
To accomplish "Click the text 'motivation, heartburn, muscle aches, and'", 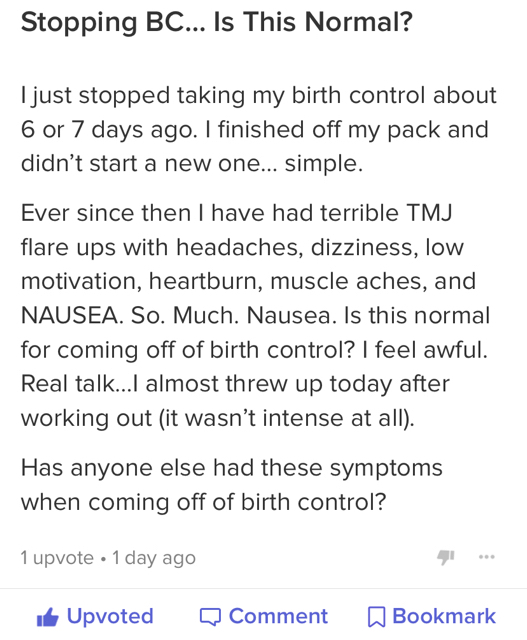I will [x=248, y=281].
